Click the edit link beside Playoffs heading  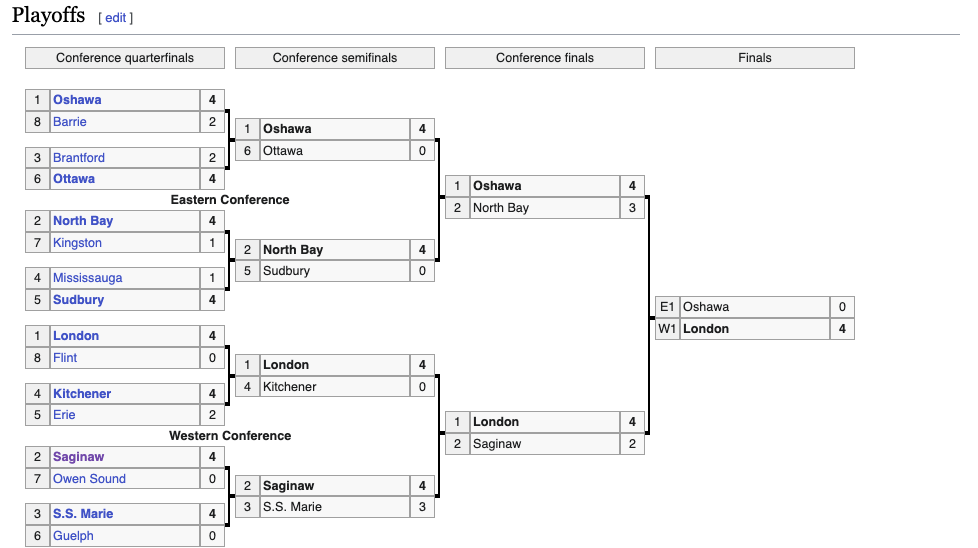pyautogui.click(x=116, y=18)
